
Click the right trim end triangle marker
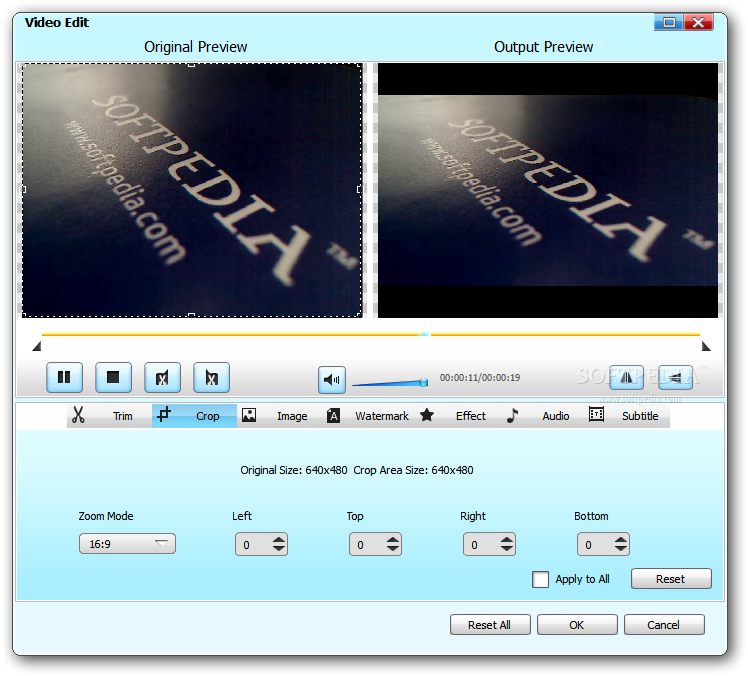click(706, 346)
